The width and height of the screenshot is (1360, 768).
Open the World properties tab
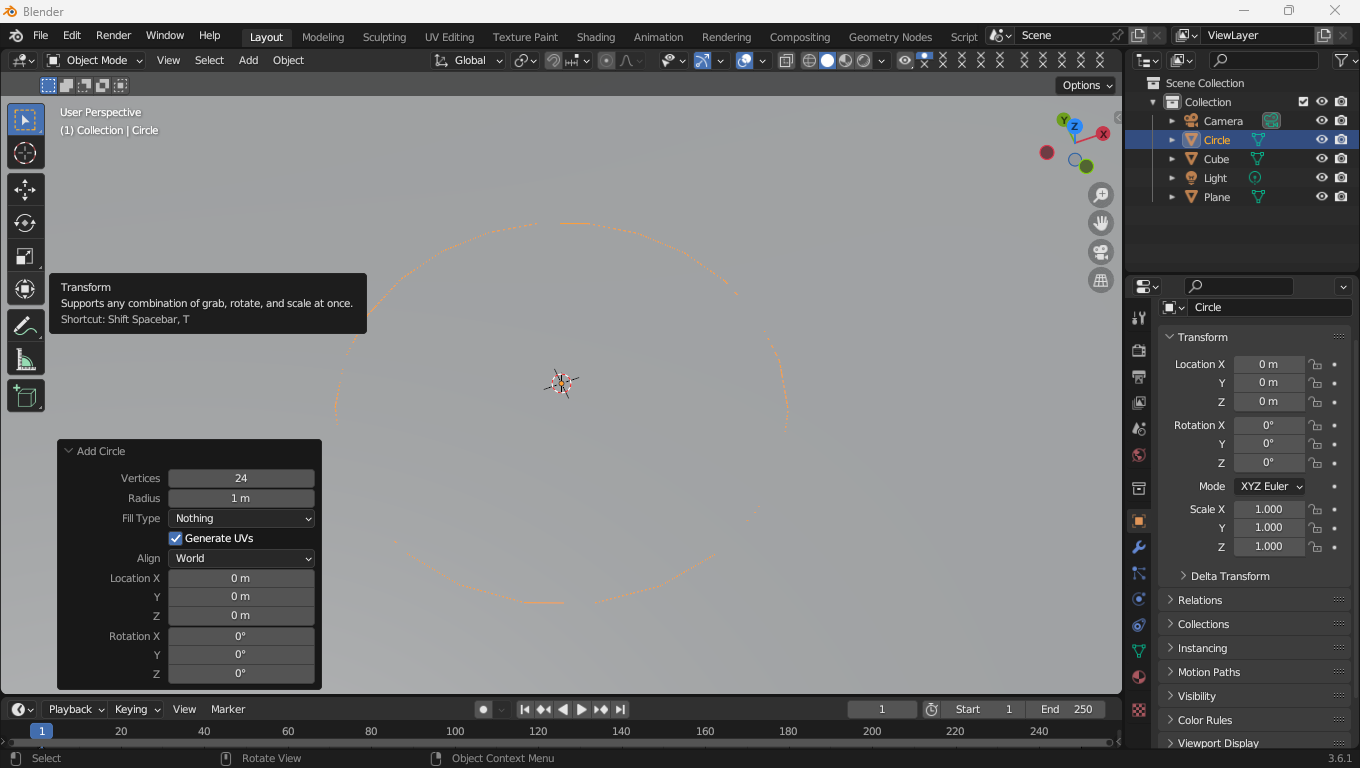[1139, 455]
